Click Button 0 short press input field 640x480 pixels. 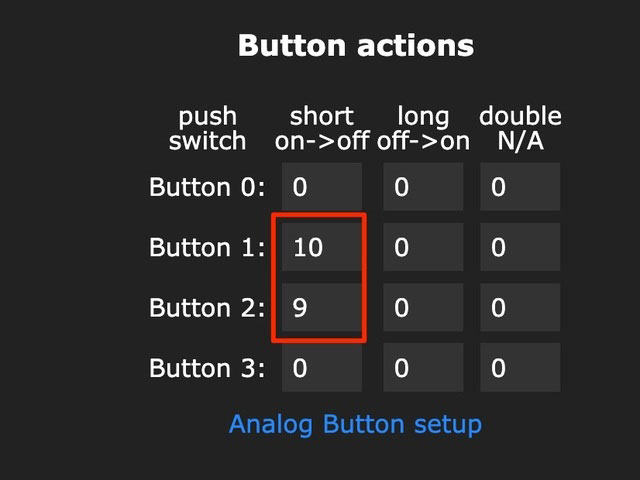pos(322,187)
